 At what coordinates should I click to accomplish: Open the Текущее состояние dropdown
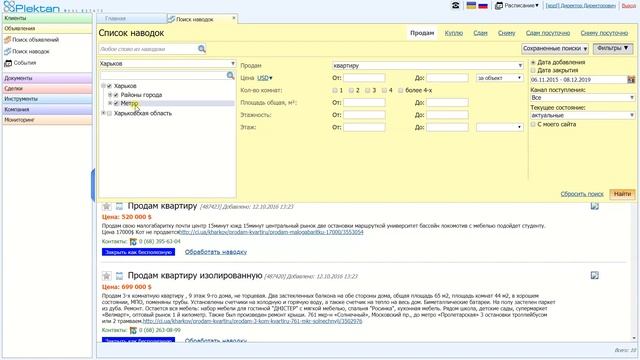582,116
